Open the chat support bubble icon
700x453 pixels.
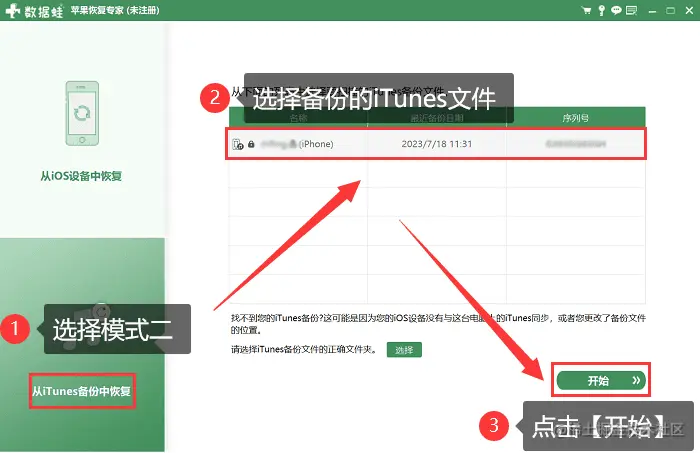click(616, 10)
